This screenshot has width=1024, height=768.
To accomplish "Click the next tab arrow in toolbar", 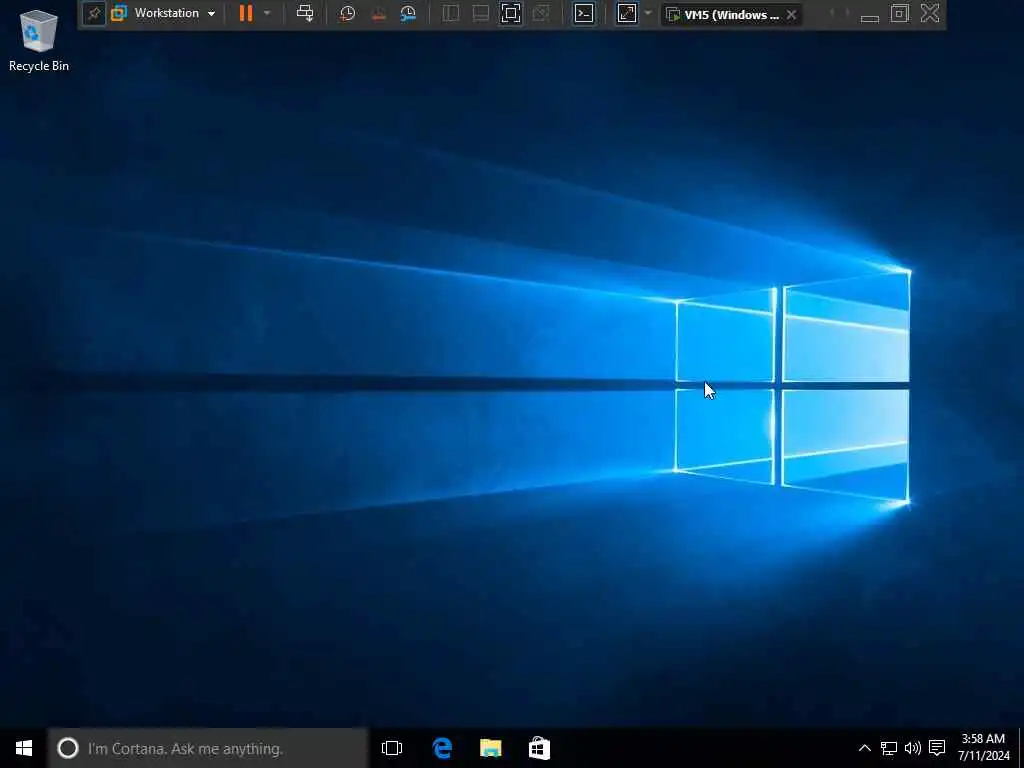I will [847, 13].
